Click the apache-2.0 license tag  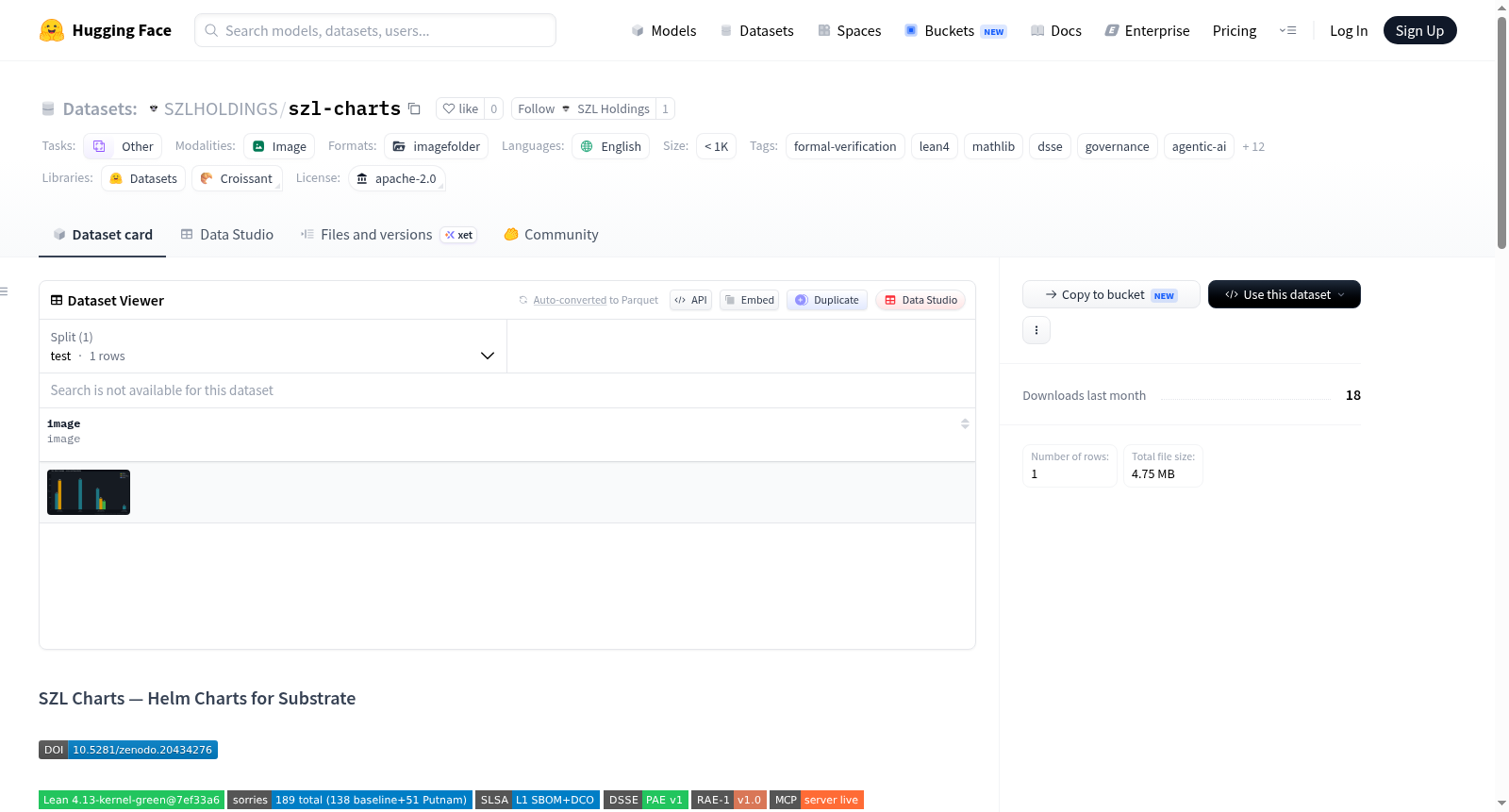[x=396, y=178]
